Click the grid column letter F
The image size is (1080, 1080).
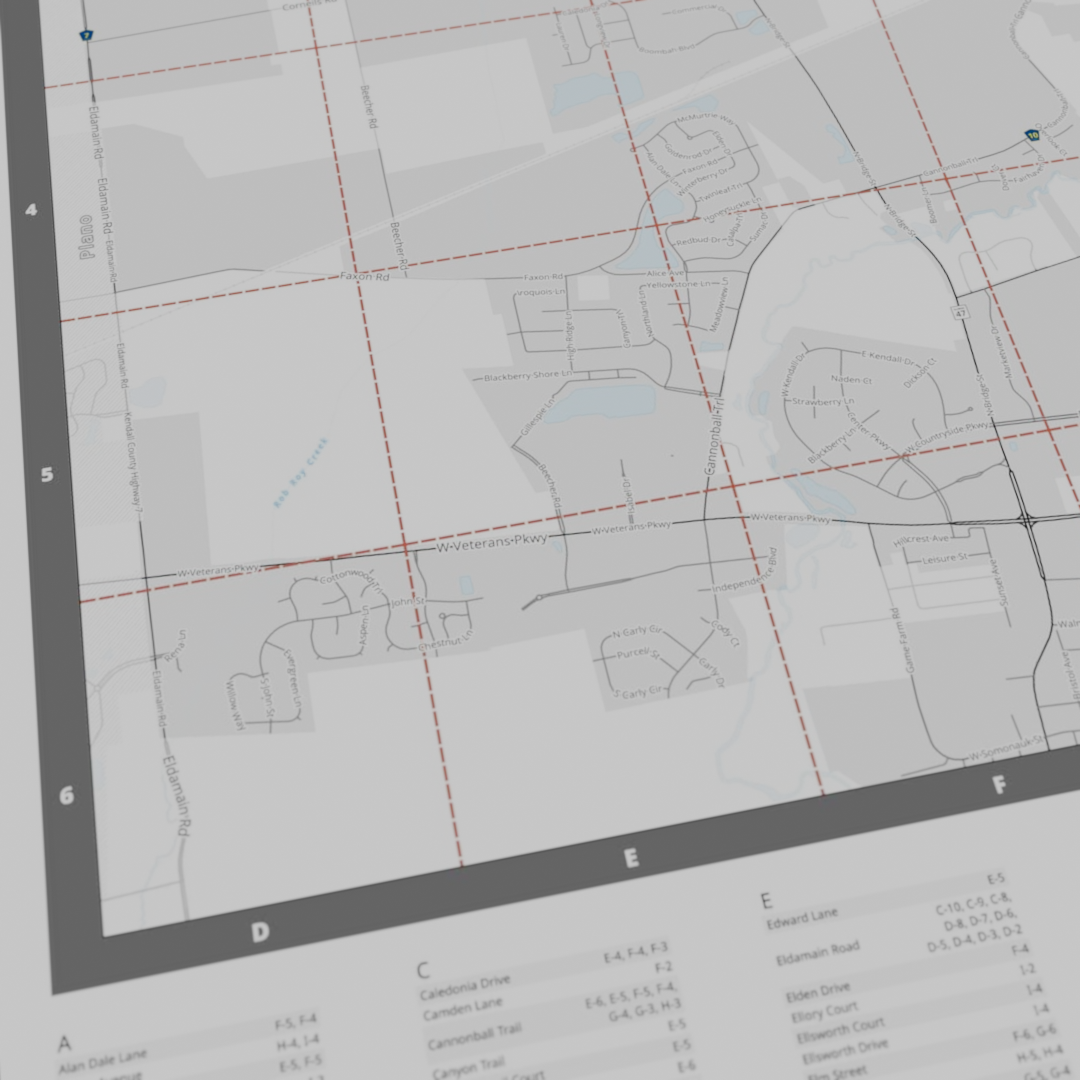pyautogui.click(x=998, y=786)
